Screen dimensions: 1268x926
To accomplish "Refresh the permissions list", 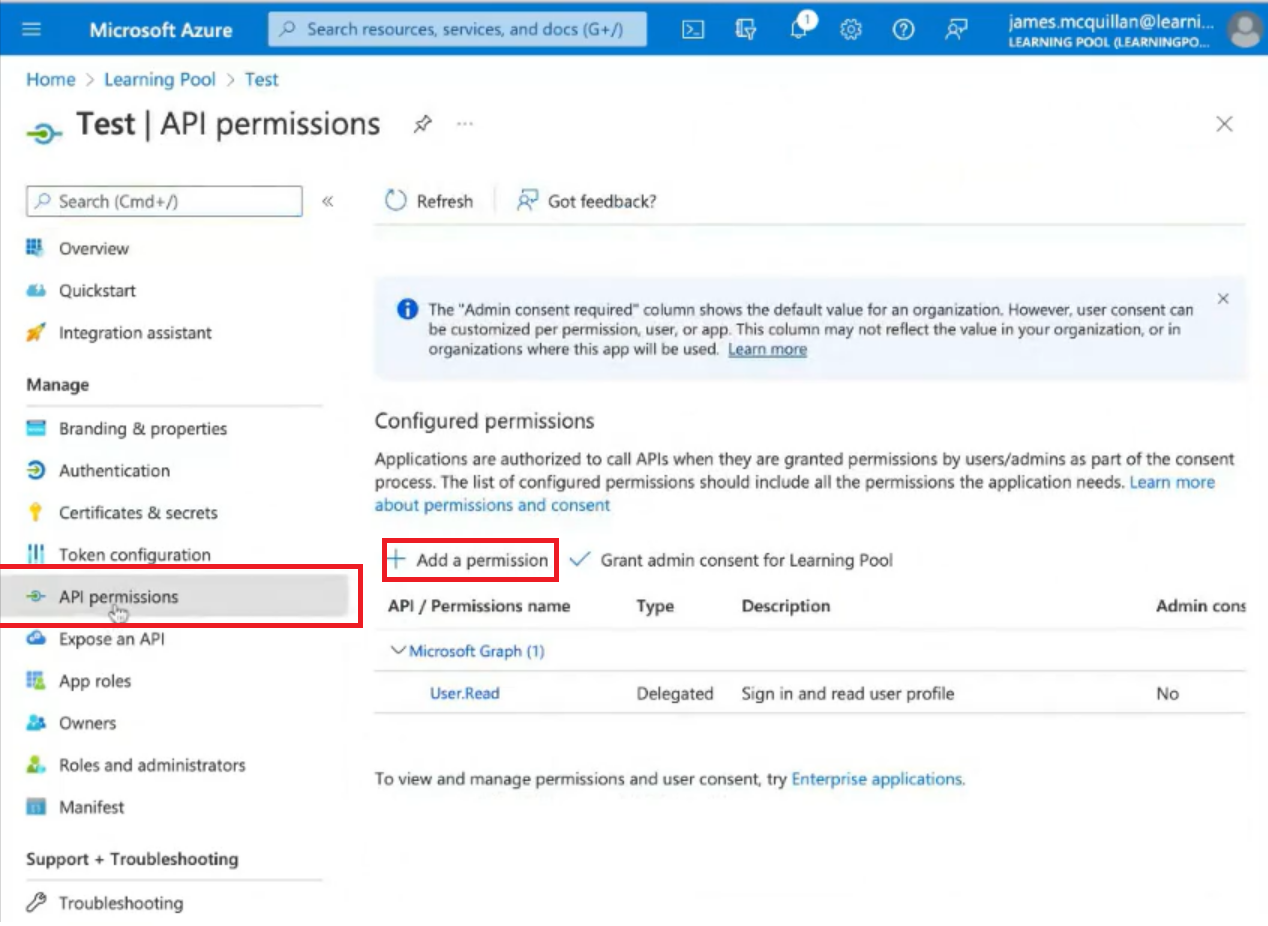I will click(x=430, y=201).
